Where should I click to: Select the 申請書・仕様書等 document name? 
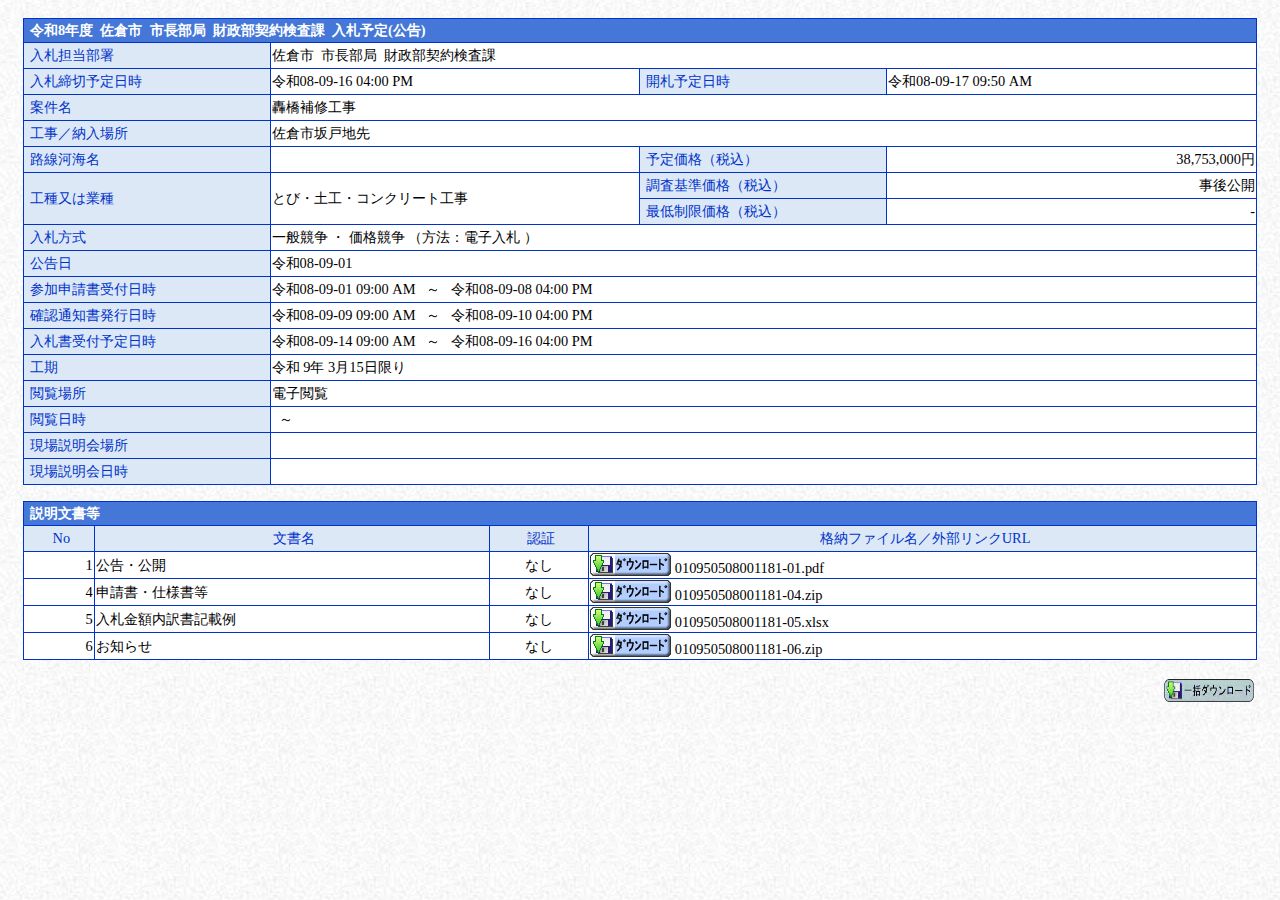point(152,593)
